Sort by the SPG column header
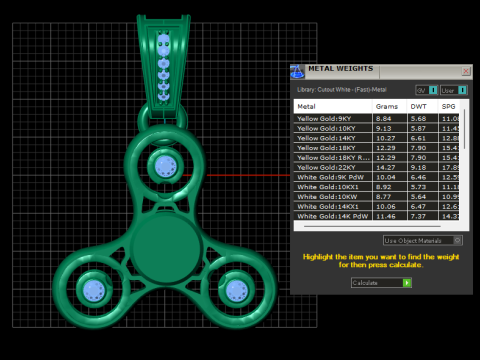 pyautogui.click(x=448, y=107)
